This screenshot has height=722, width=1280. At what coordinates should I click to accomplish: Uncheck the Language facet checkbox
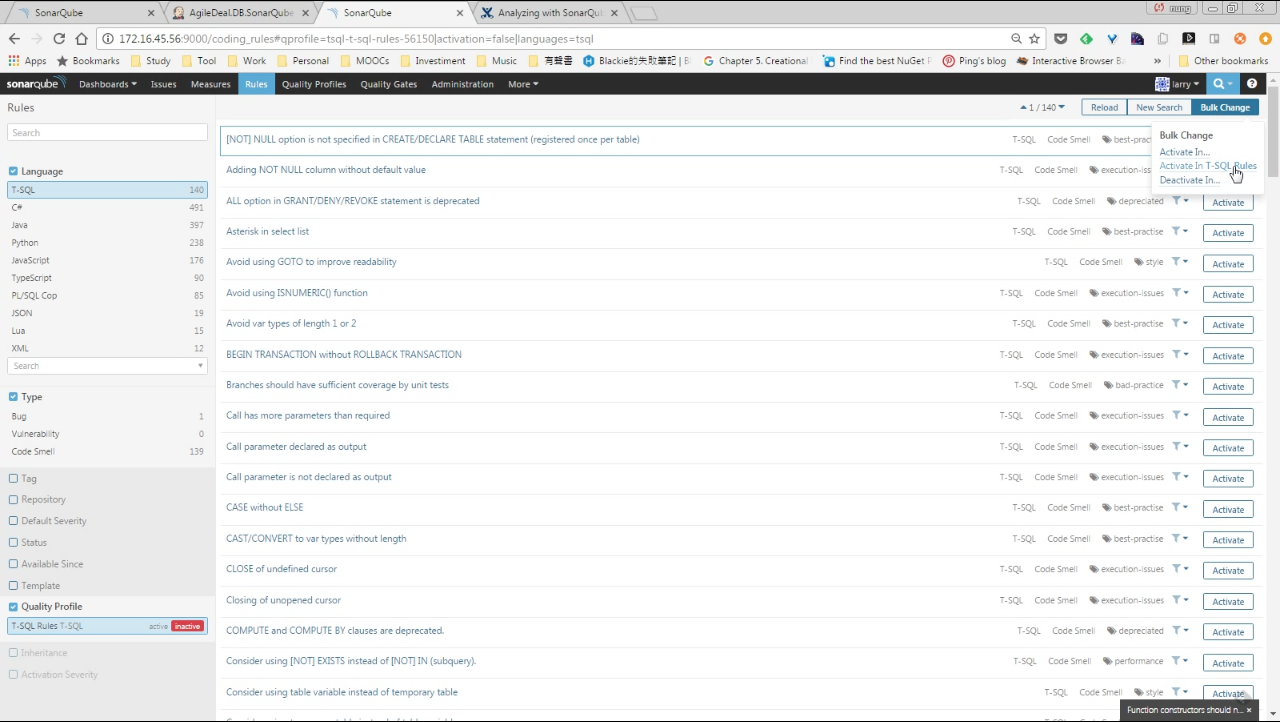pos(13,171)
